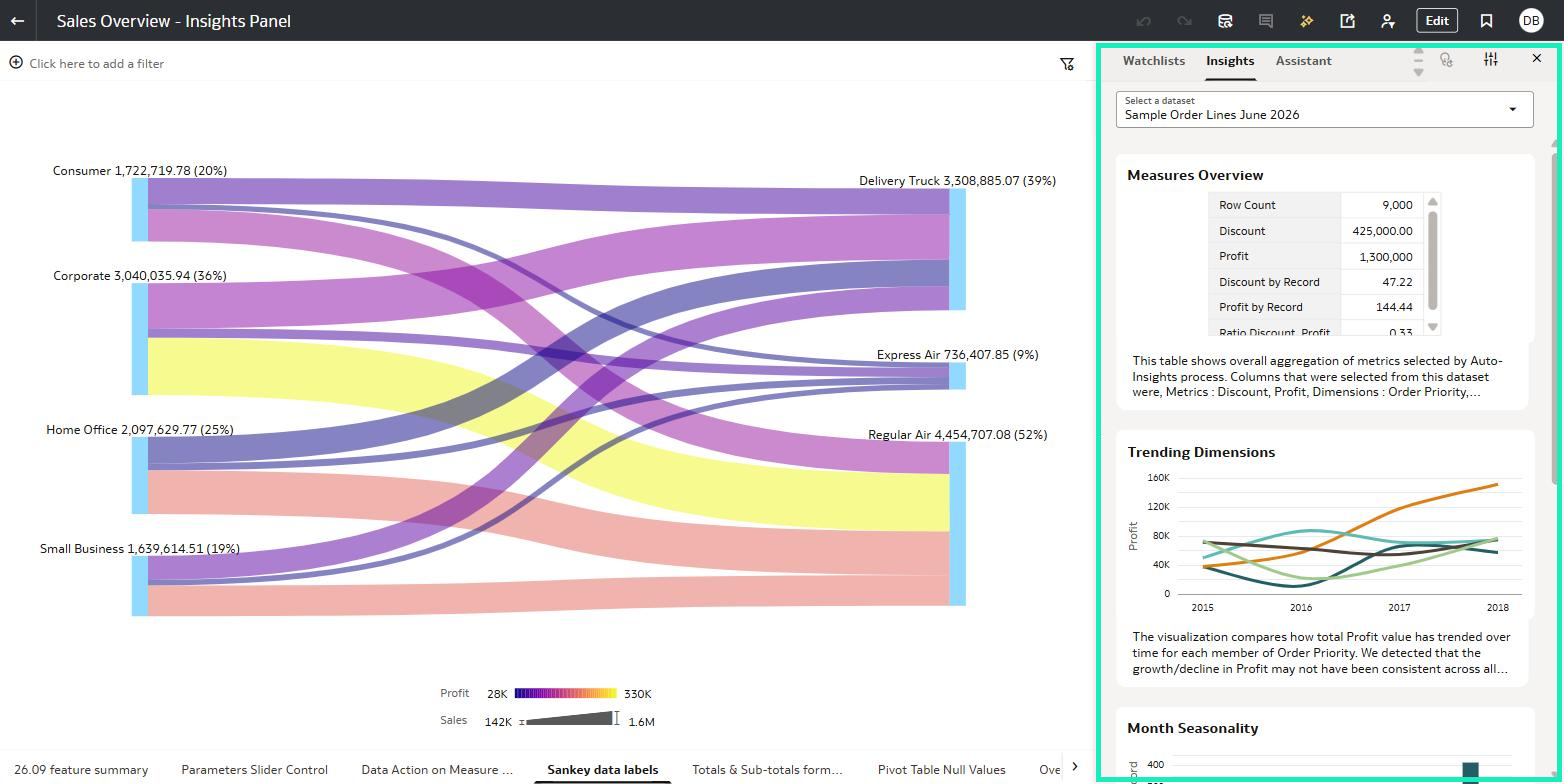
Task: Click the Row Count cell
Action: [x=1275, y=205]
